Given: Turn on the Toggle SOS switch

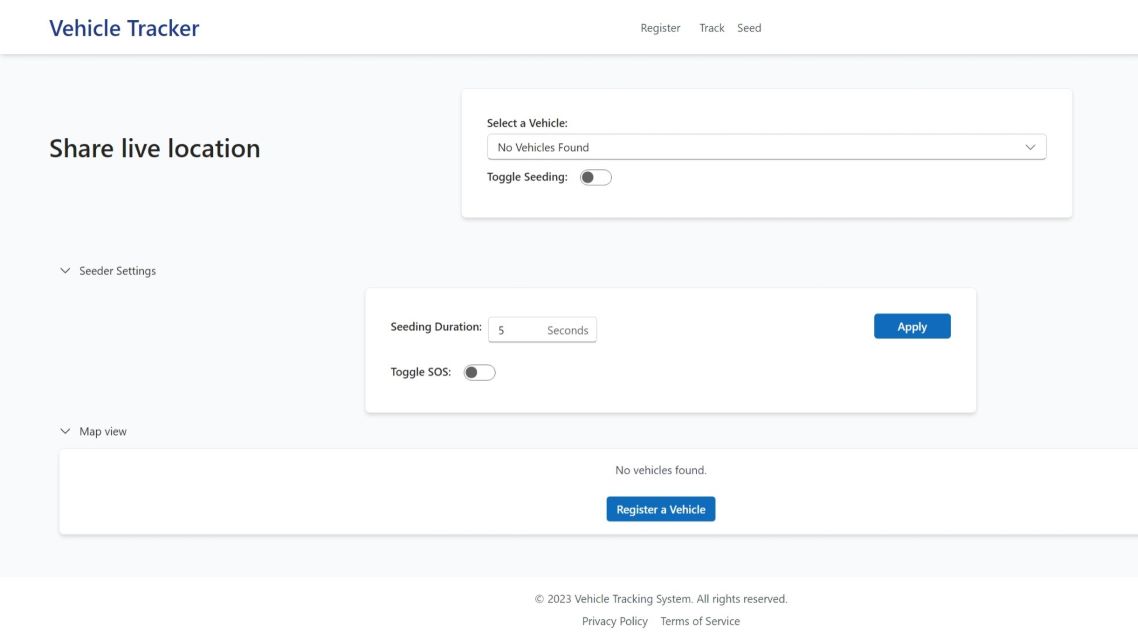Looking at the screenshot, I should pos(479,372).
